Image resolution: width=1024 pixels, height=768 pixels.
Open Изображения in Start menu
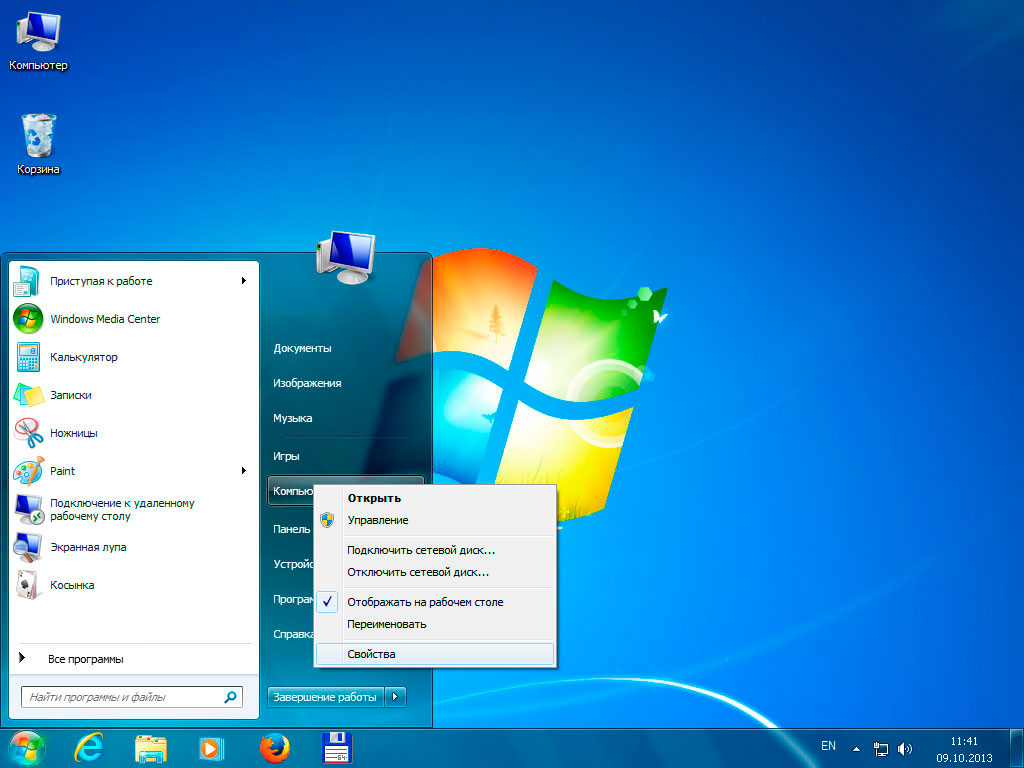(x=307, y=383)
